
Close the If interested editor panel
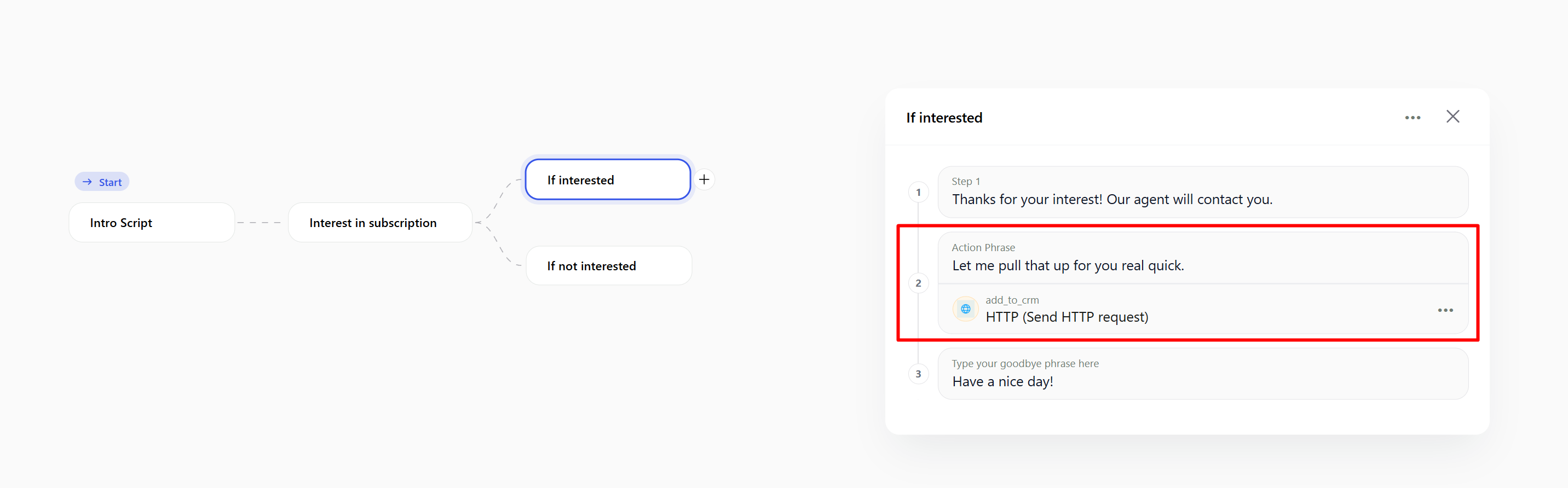click(1453, 116)
